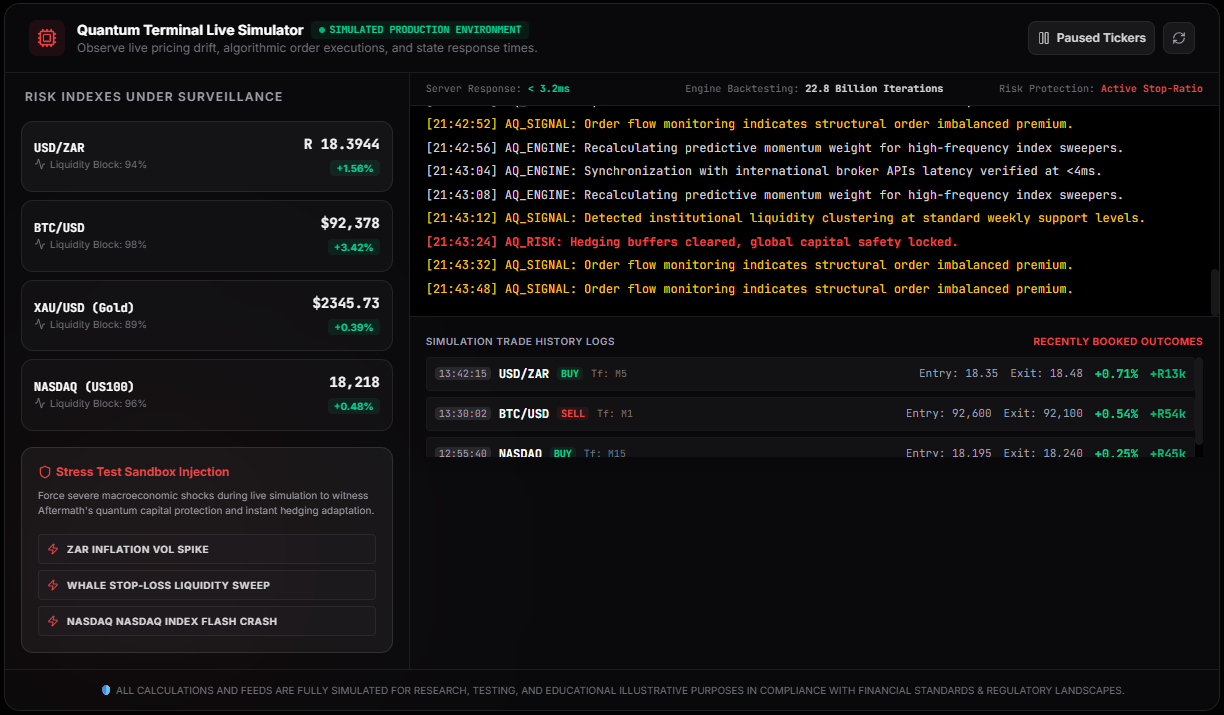The image size is (1224, 715).
Task: Click the +R54k profit value
Action: pyautogui.click(x=1168, y=414)
